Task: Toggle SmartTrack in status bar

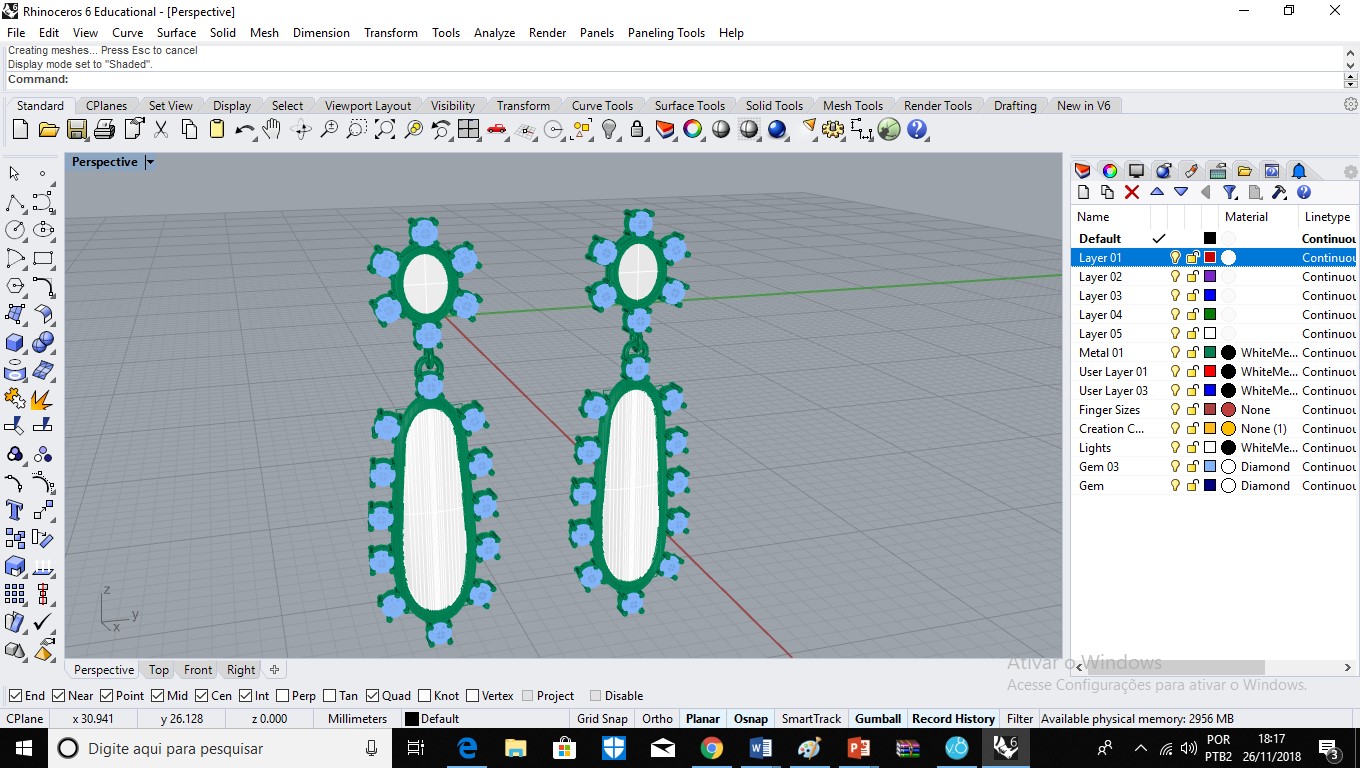Action: [x=811, y=719]
